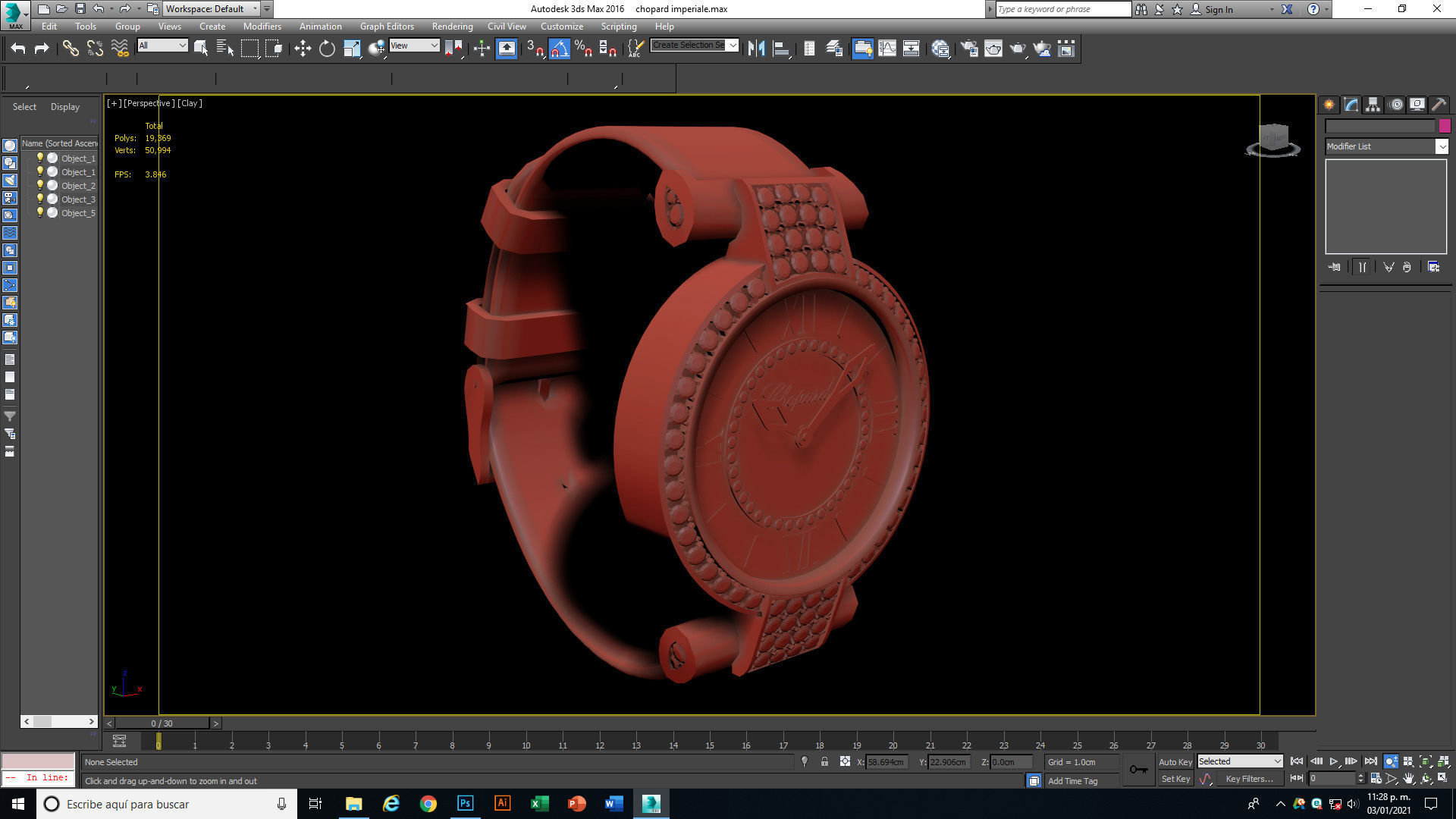Open the Layer Explorer icon
Image resolution: width=1456 pixels, height=819 pixels.
(x=834, y=49)
